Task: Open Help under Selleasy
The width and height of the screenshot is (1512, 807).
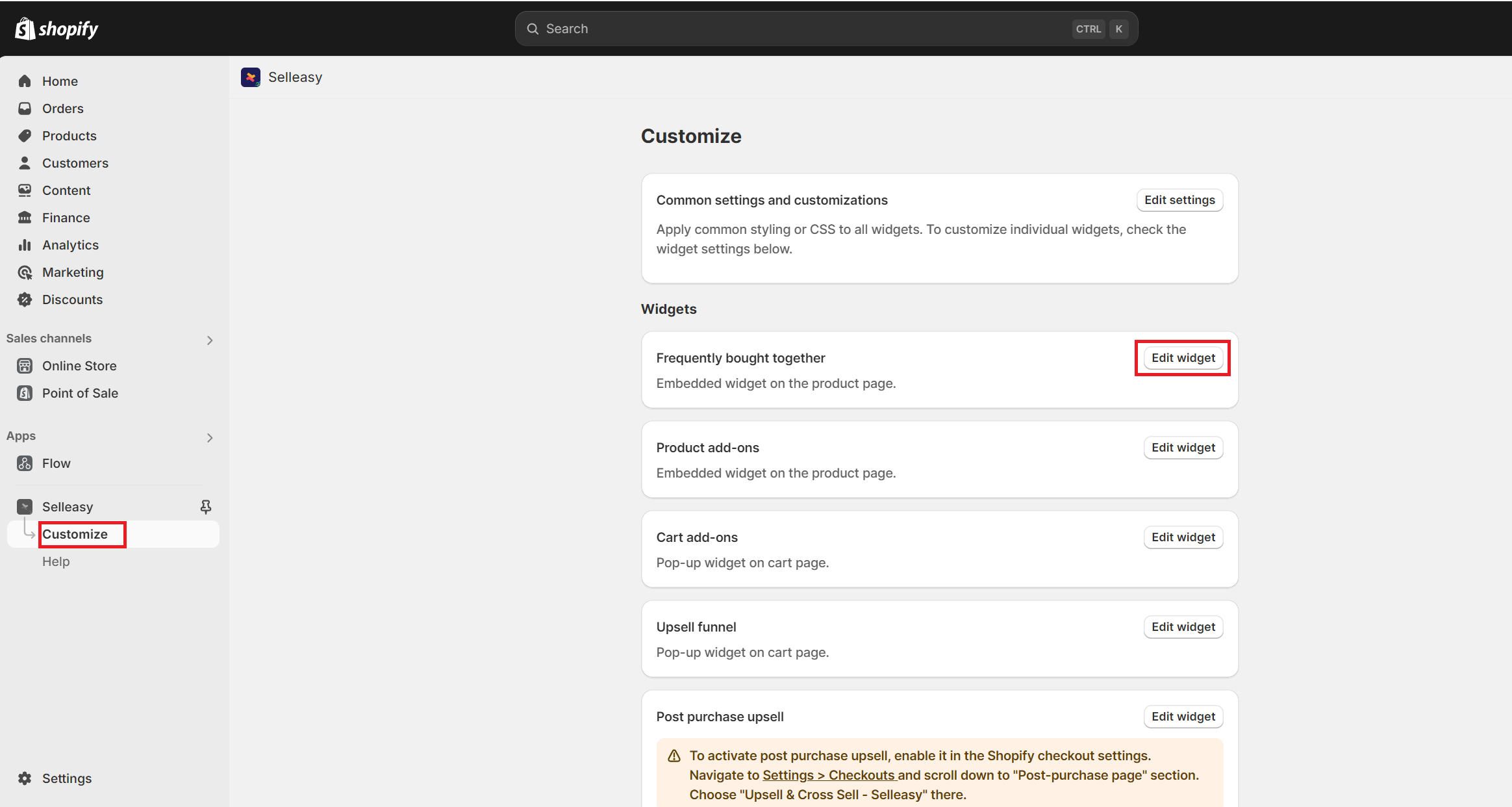Action: (56, 561)
